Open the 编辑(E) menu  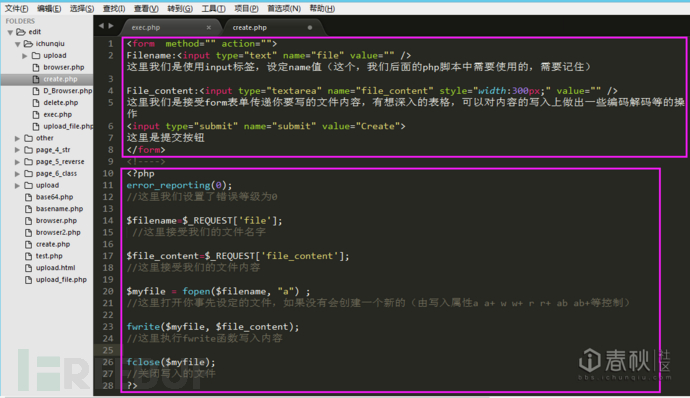click(49, 8)
